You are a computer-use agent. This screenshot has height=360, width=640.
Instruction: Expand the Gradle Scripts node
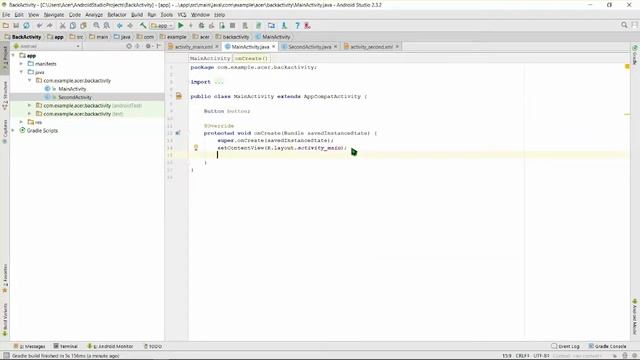pos(13,131)
